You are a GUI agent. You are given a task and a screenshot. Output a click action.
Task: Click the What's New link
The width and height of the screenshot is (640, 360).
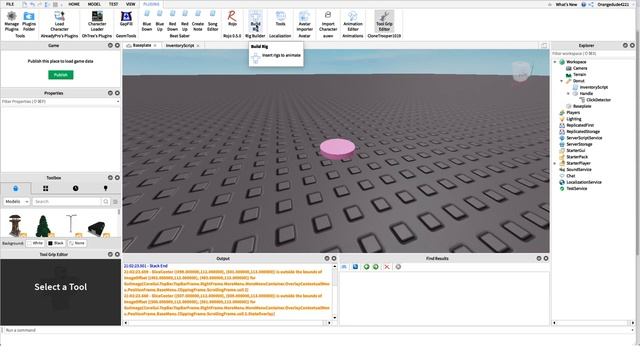[566, 4]
